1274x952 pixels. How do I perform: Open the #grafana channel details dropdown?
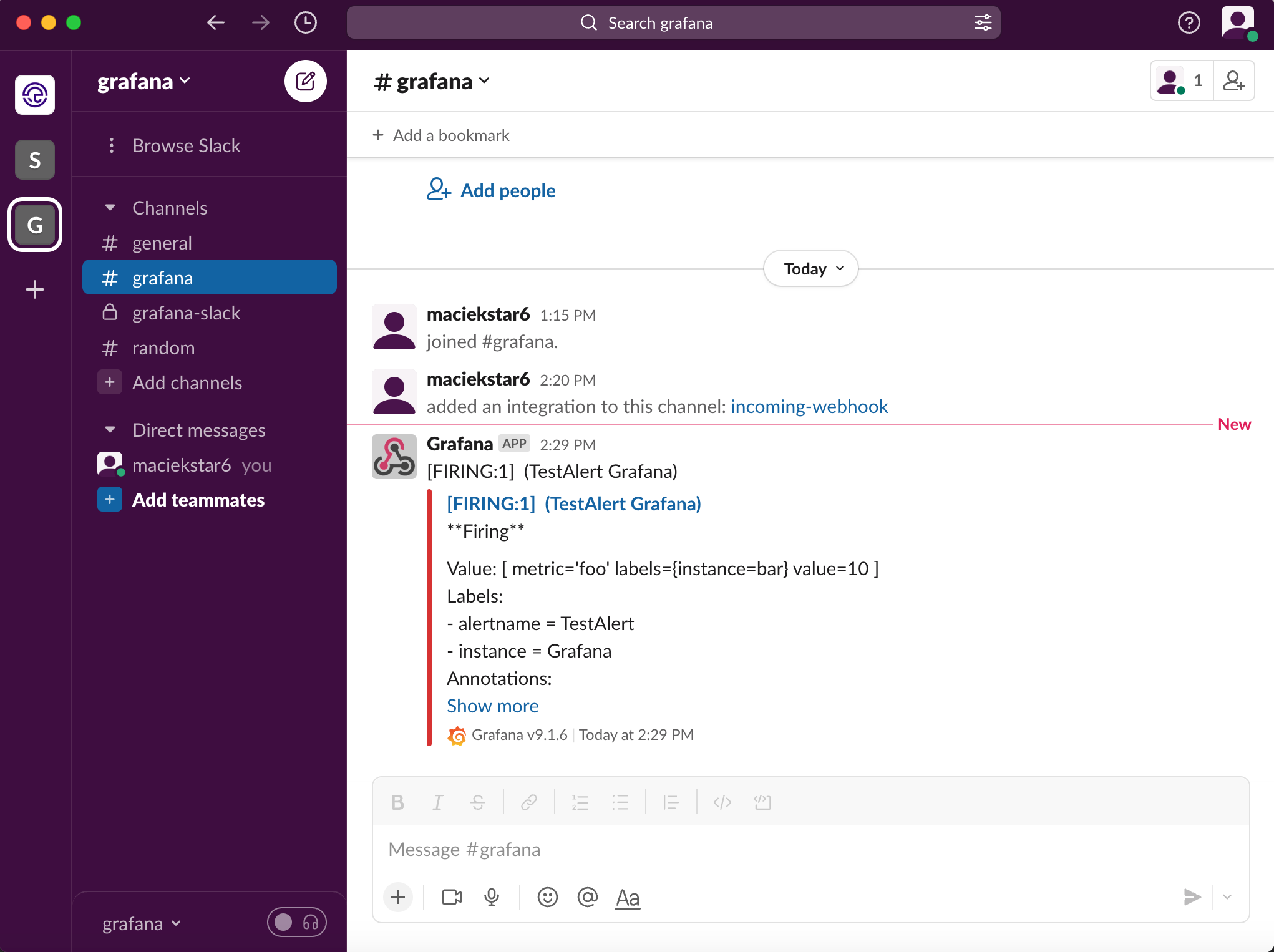432,81
